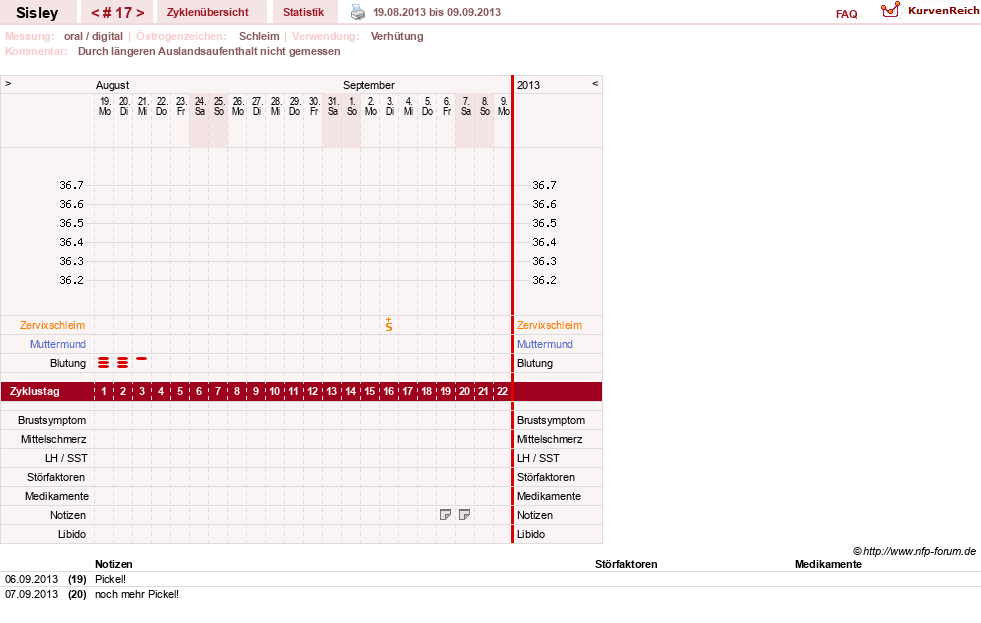
Task: Open the Zyklenübersicht tab
Action: point(208,13)
